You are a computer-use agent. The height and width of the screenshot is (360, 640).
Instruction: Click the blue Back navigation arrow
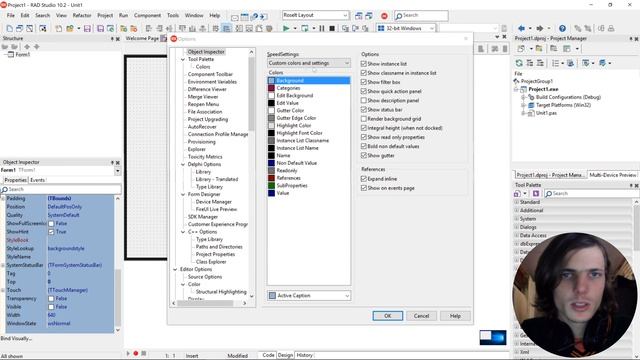[521, 28]
